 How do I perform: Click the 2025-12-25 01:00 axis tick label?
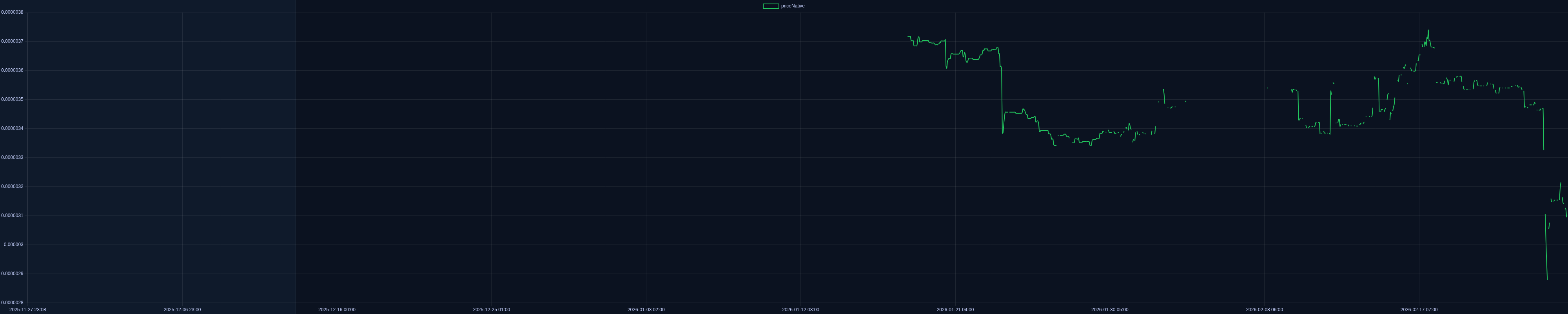(491, 310)
